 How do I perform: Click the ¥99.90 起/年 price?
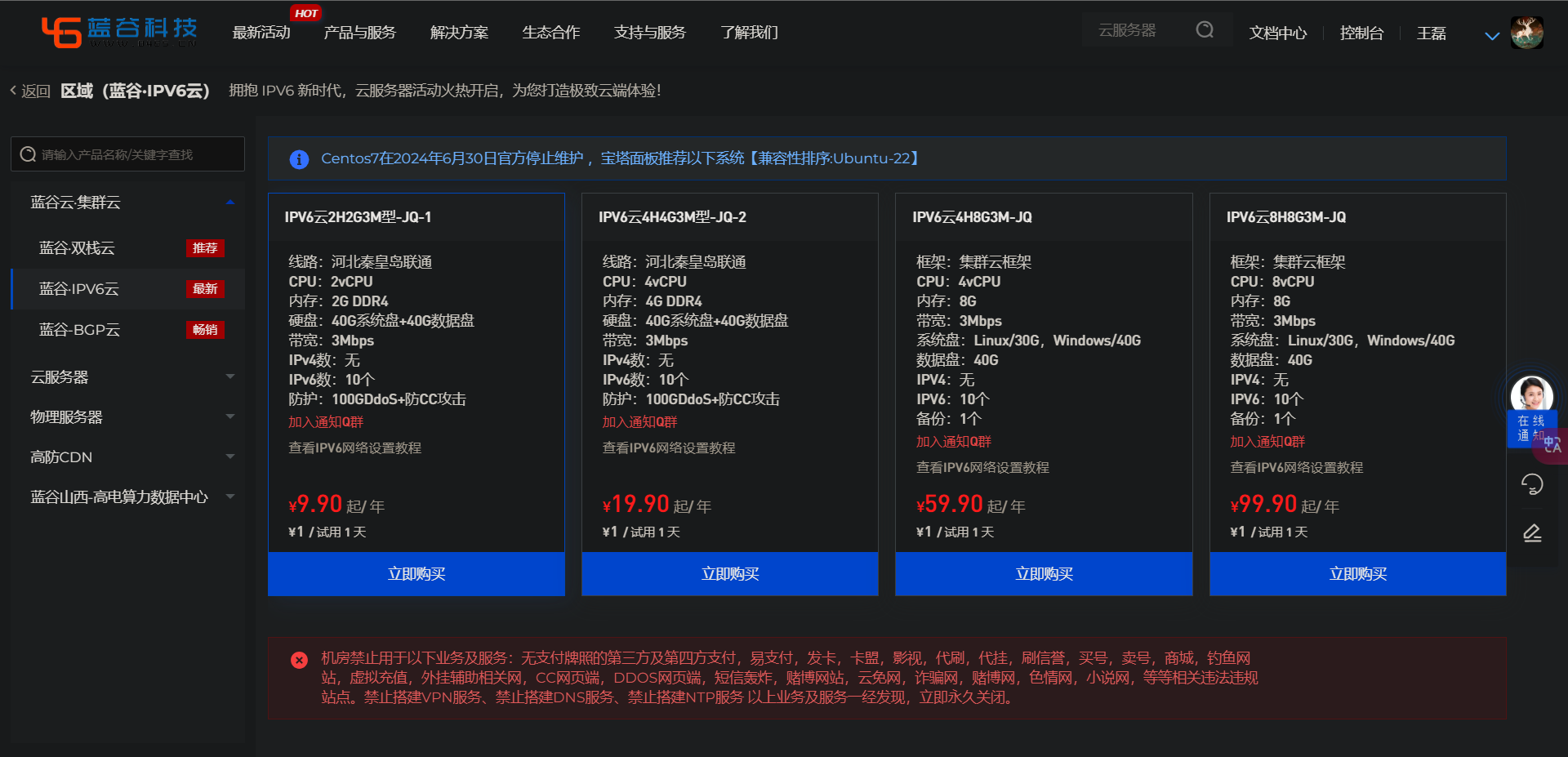tap(1285, 505)
